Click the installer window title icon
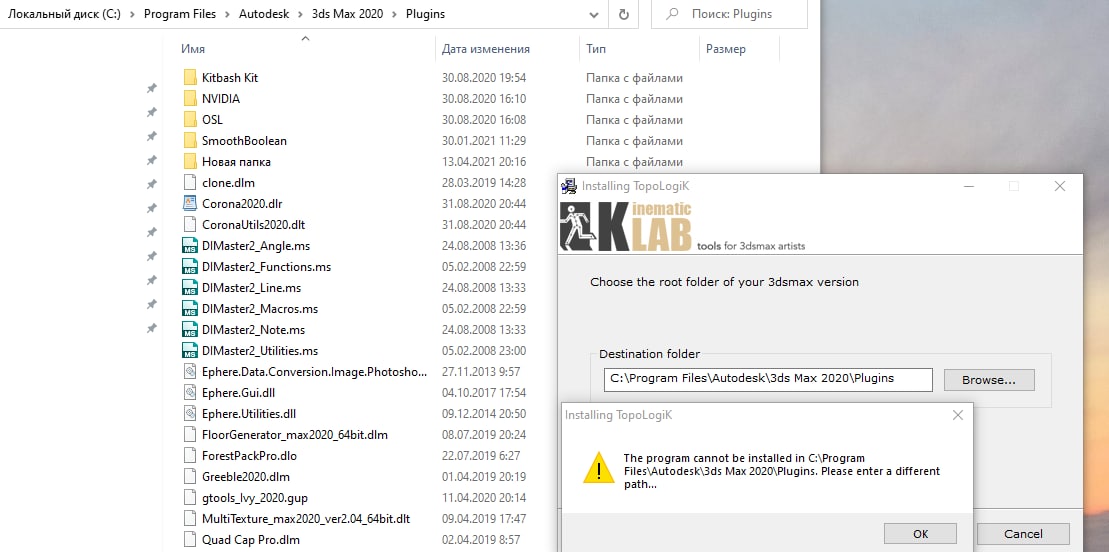This screenshot has width=1109, height=552. tap(569, 186)
